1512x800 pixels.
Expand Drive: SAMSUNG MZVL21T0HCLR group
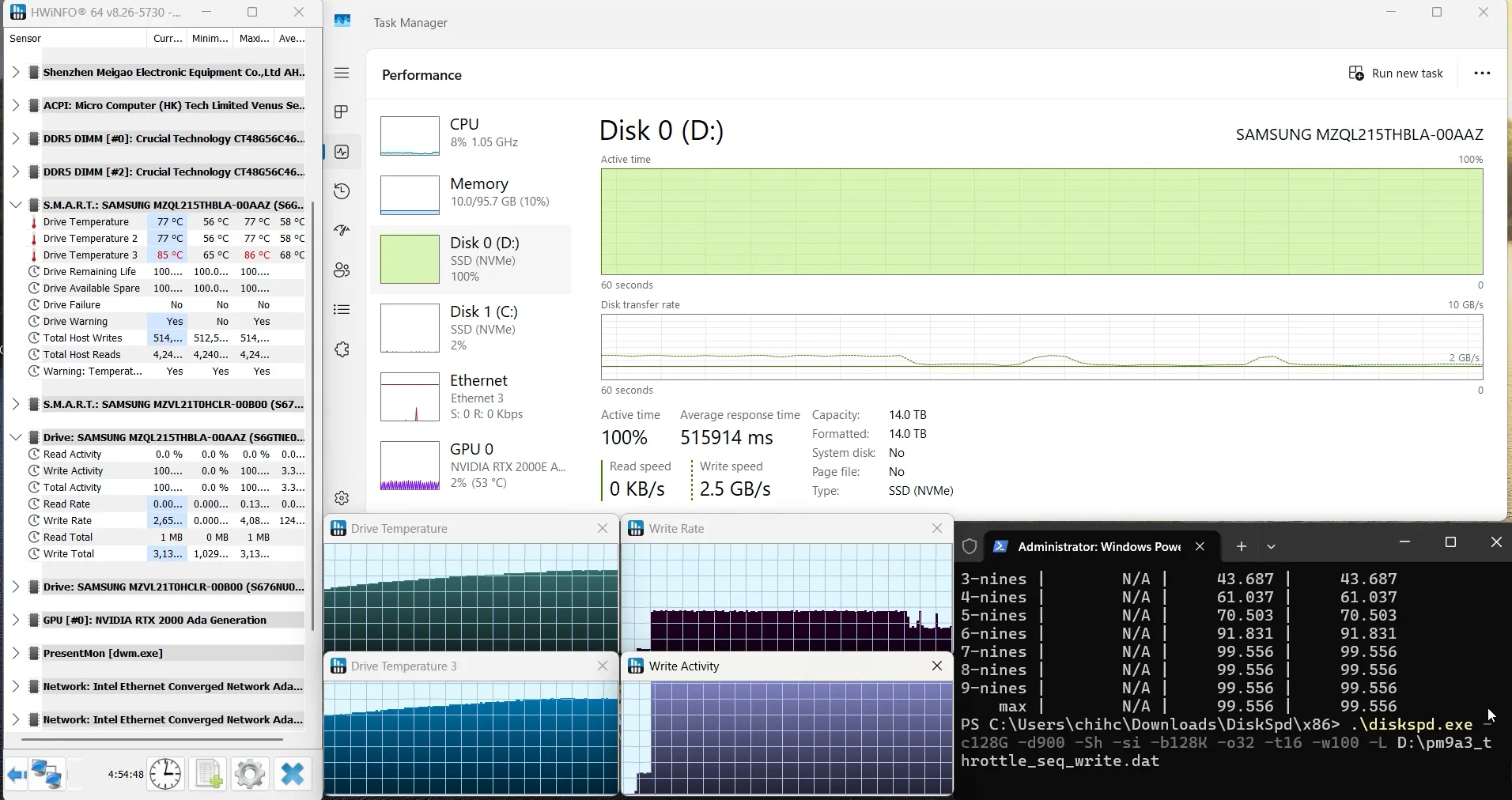[x=15, y=587]
